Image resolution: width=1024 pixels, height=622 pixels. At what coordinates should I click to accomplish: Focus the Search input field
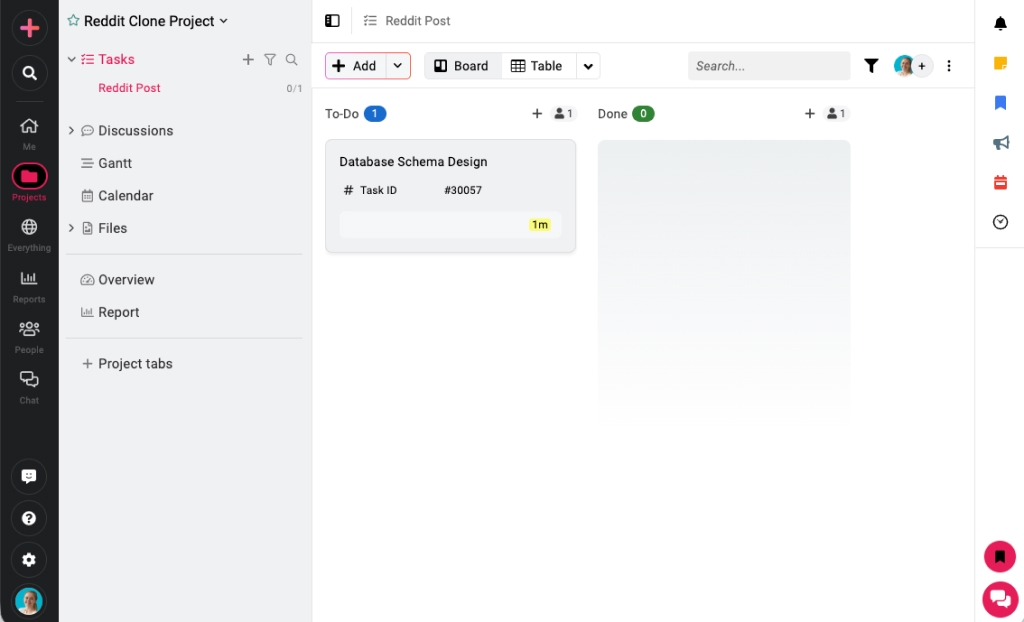click(769, 66)
